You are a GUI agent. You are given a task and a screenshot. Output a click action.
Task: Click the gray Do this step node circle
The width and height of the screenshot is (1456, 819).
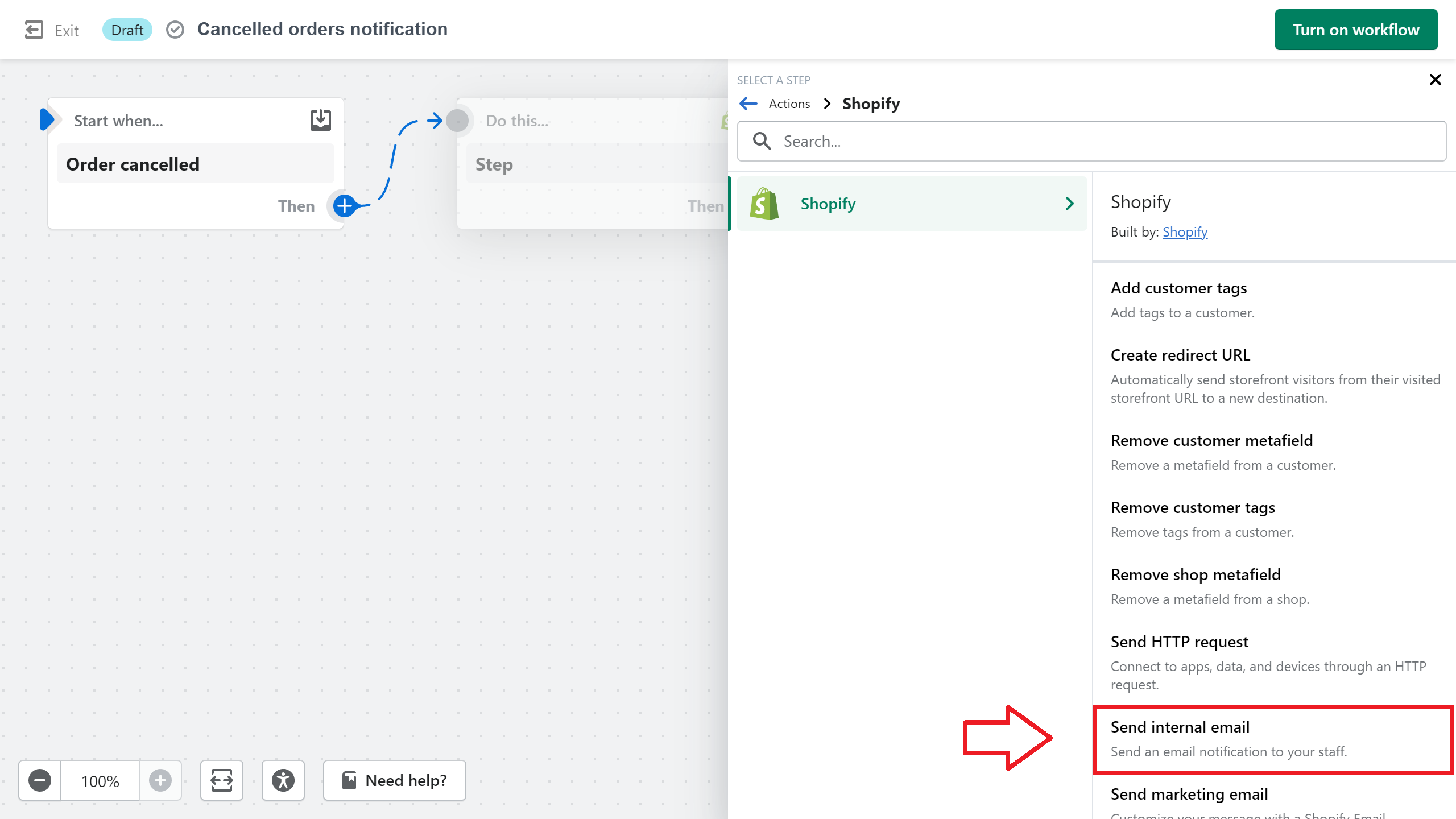pyautogui.click(x=457, y=121)
